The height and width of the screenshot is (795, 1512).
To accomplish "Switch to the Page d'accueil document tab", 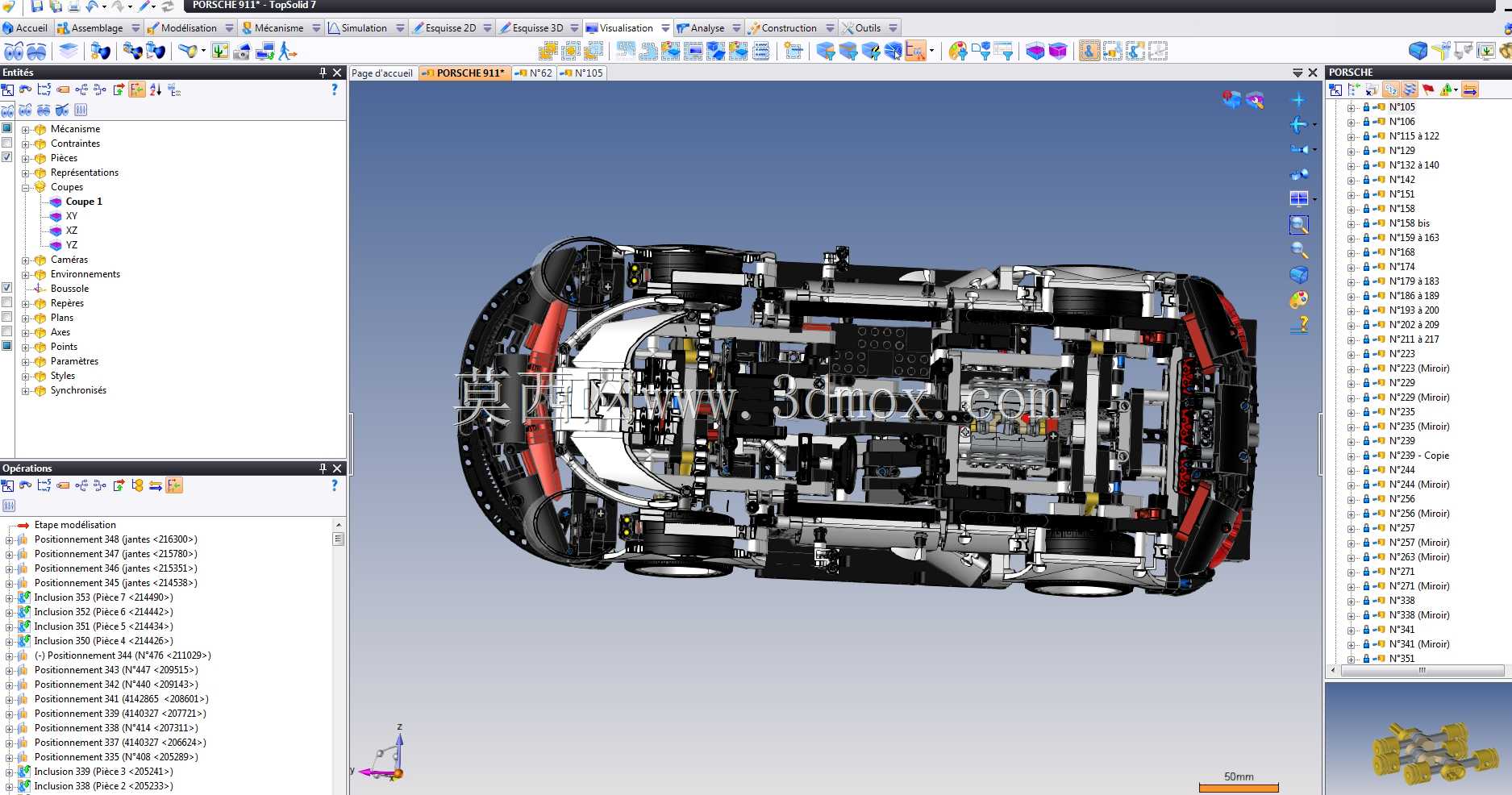I will [x=382, y=73].
